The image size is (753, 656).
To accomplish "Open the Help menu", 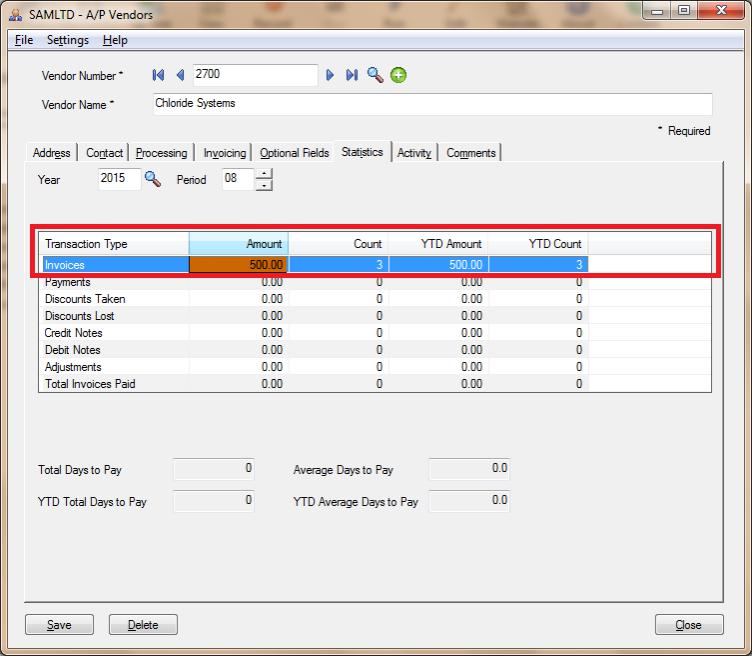I will pyautogui.click(x=115, y=40).
